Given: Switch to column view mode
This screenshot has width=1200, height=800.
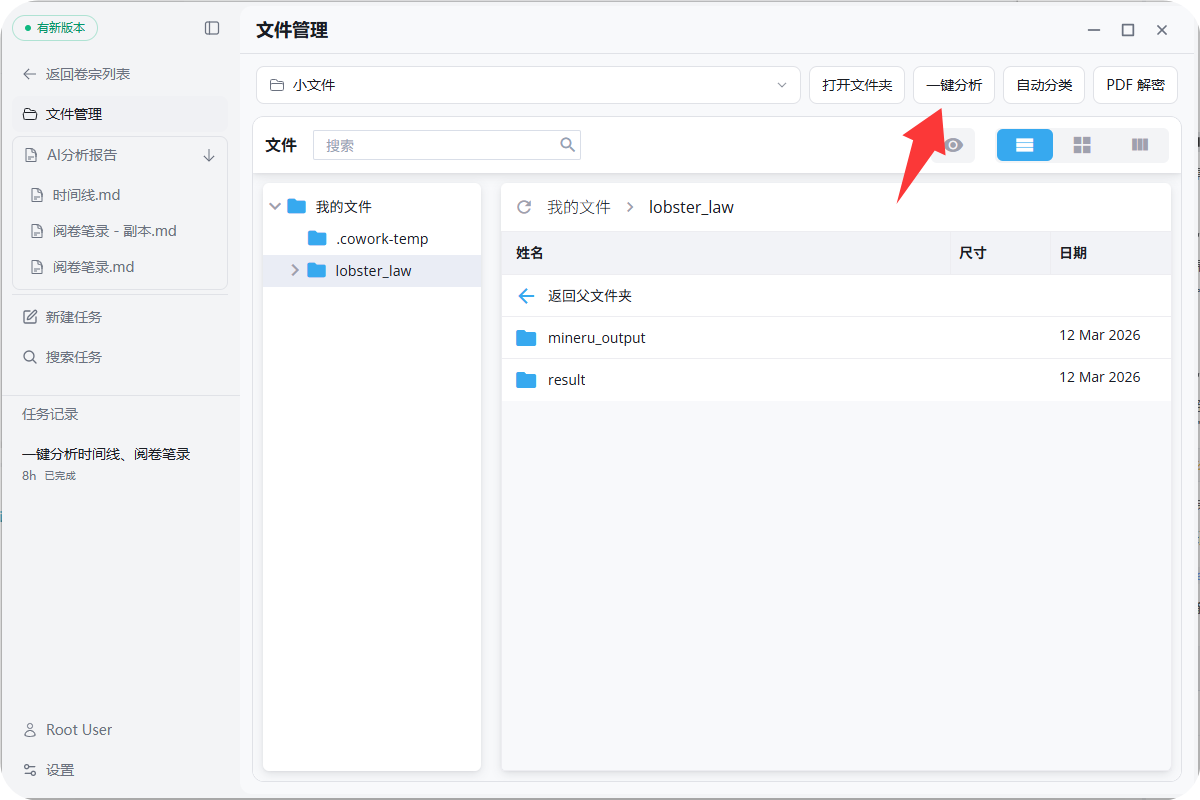Looking at the screenshot, I should point(1139,145).
